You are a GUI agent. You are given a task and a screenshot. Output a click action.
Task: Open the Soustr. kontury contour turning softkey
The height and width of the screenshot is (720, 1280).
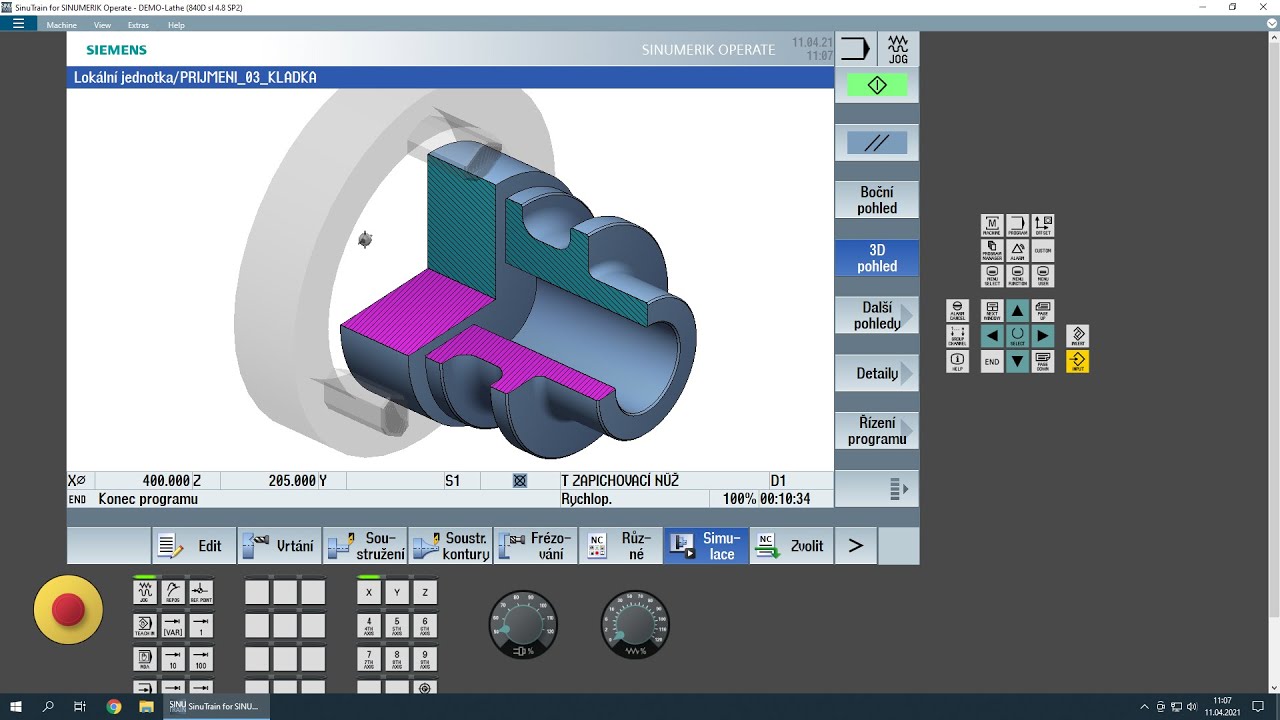pos(450,546)
